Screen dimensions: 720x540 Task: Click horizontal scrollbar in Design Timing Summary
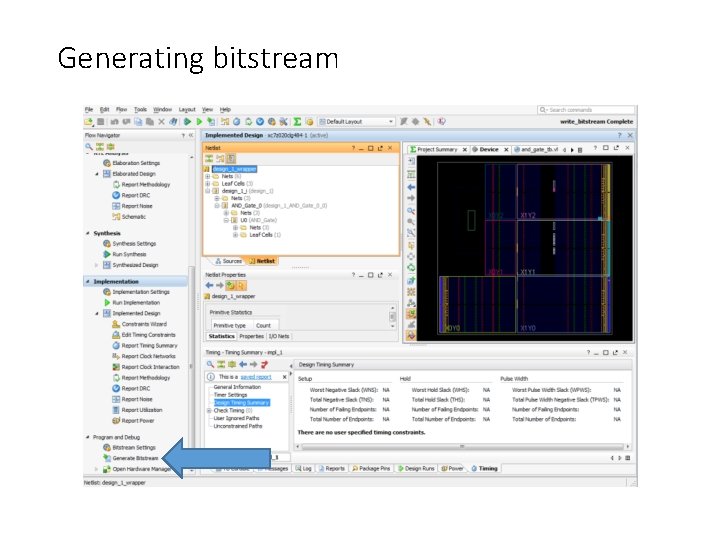462,446
